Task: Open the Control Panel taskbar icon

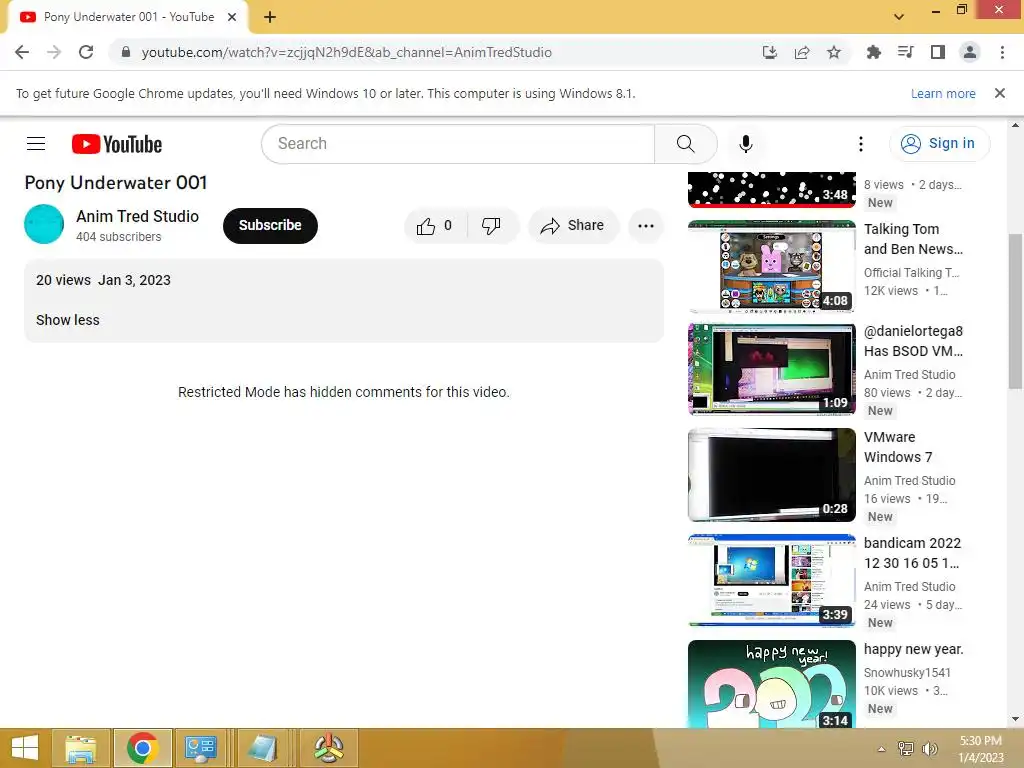Action: pos(200,748)
